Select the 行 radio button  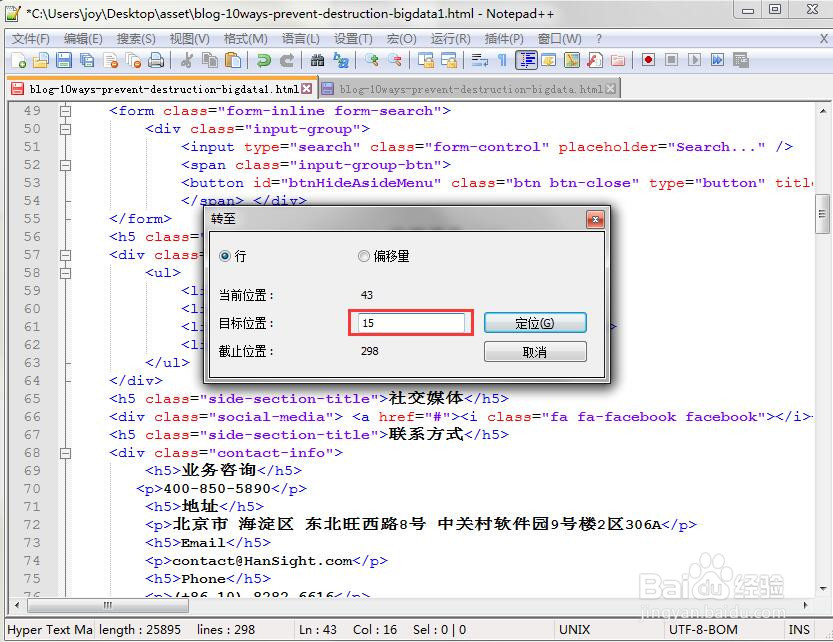pyautogui.click(x=225, y=255)
